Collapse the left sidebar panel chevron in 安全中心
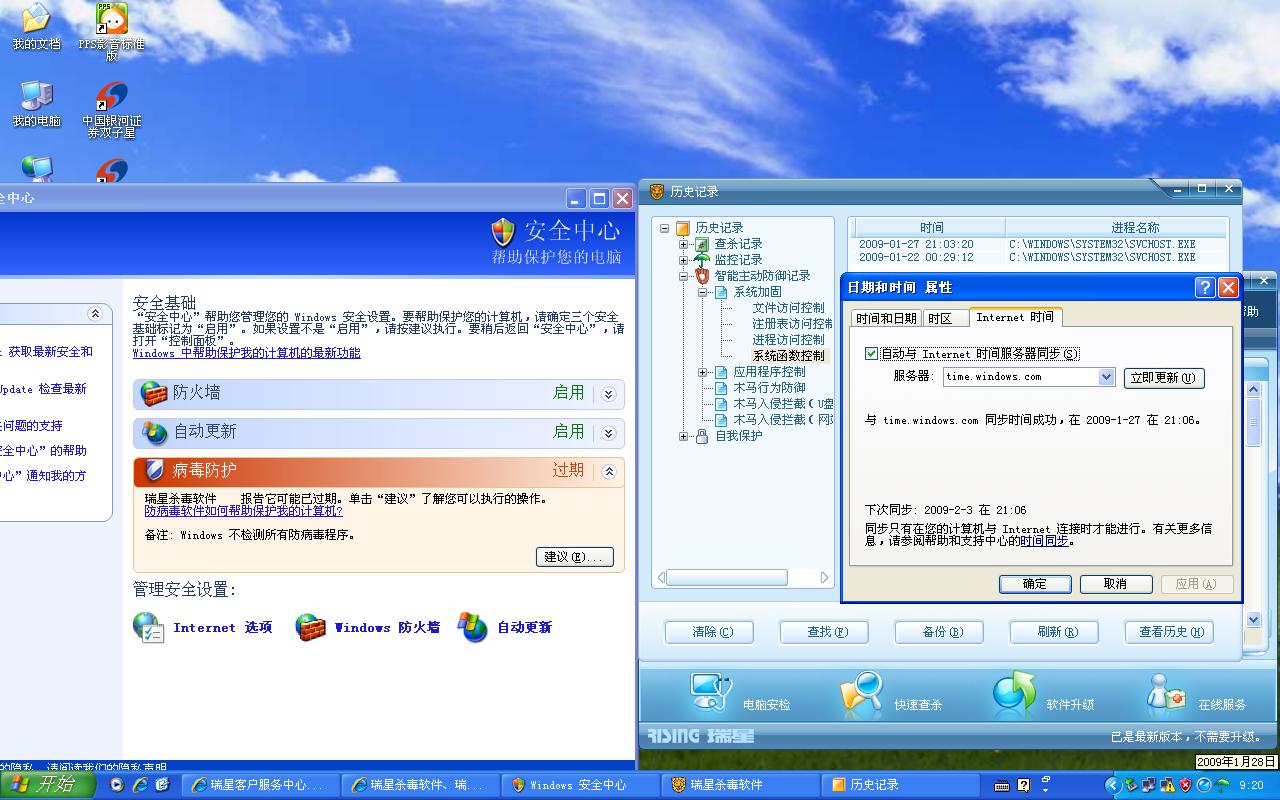1280x800 pixels. [x=95, y=314]
